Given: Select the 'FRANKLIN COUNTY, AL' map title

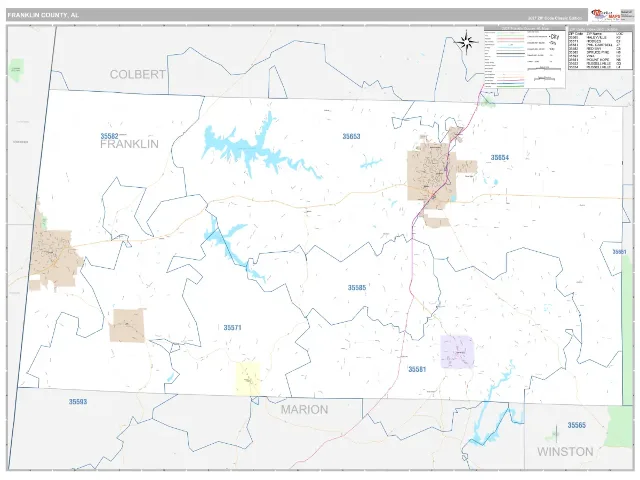Looking at the screenshot, I should [43, 15].
